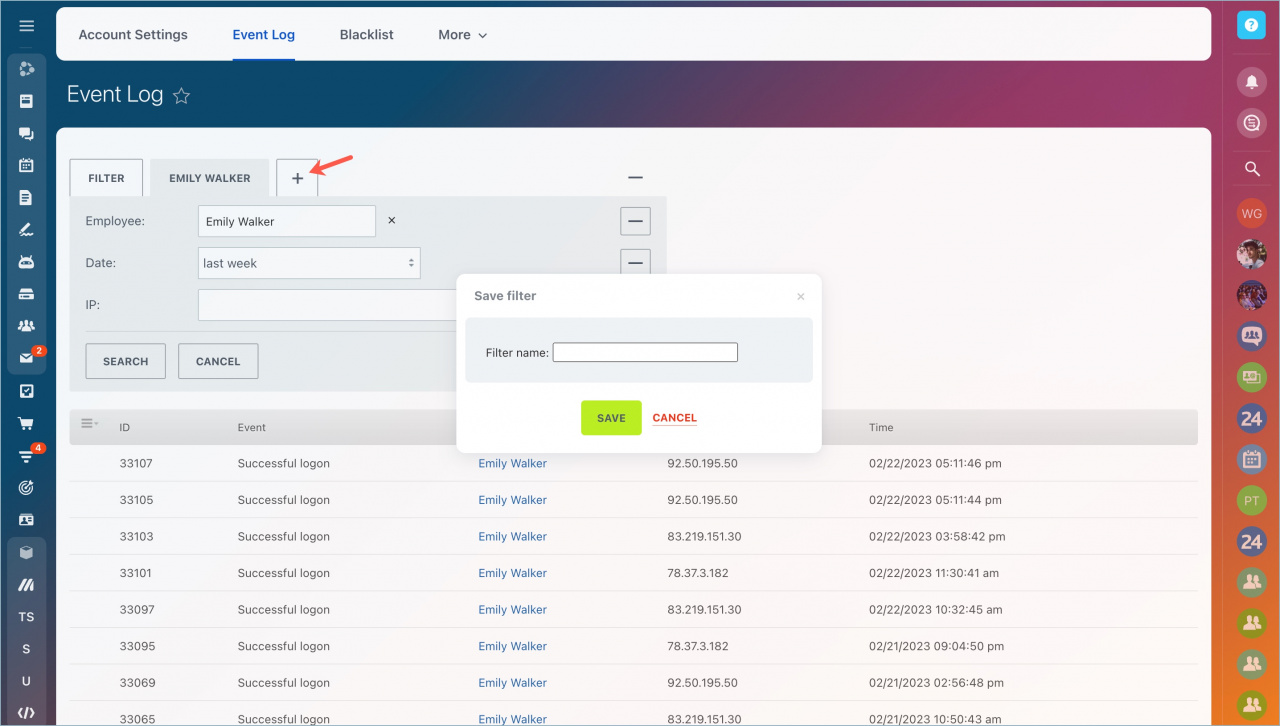
Task: Sort by the Event column header
Action: [252, 427]
